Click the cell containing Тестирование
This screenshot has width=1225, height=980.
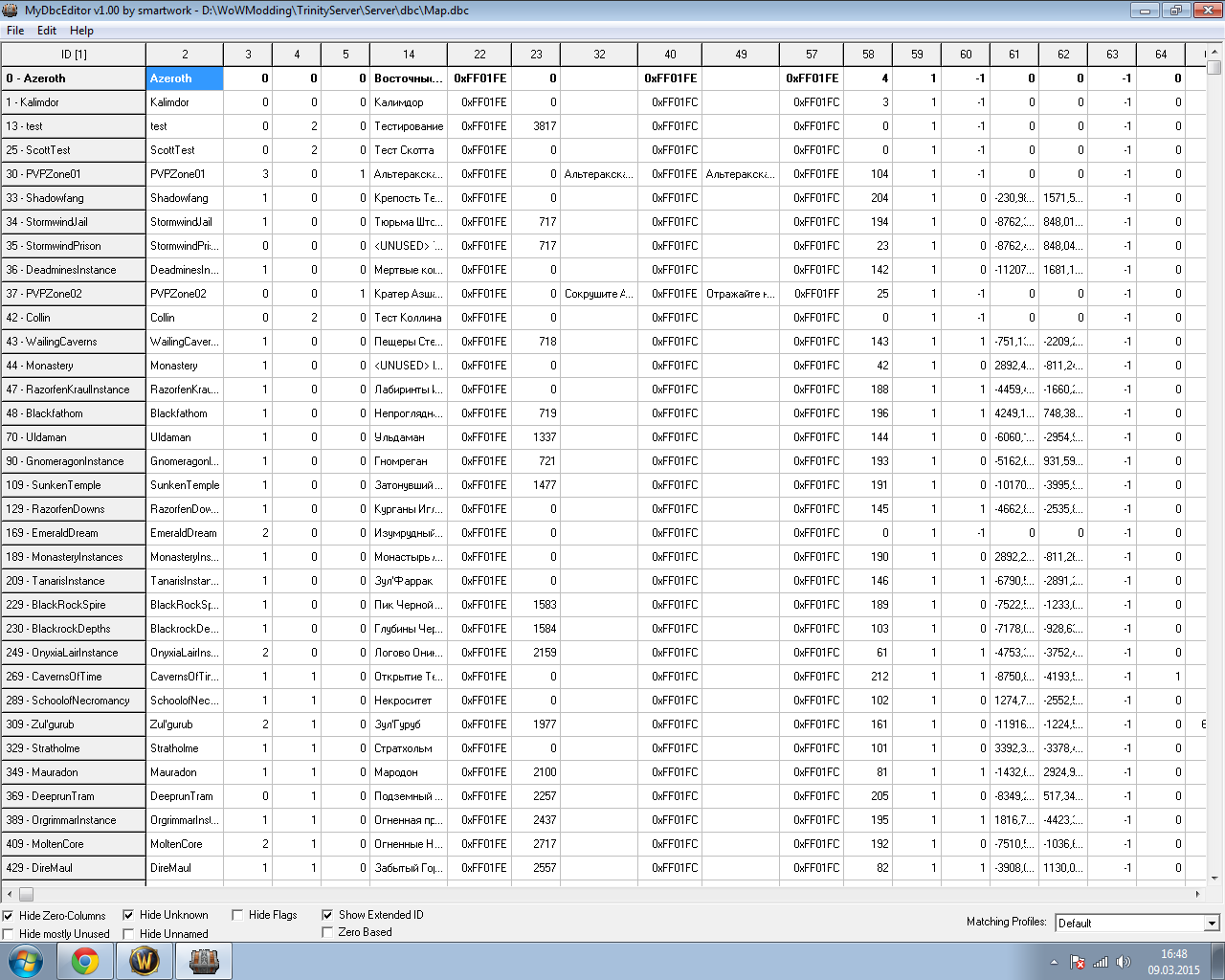point(409,126)
